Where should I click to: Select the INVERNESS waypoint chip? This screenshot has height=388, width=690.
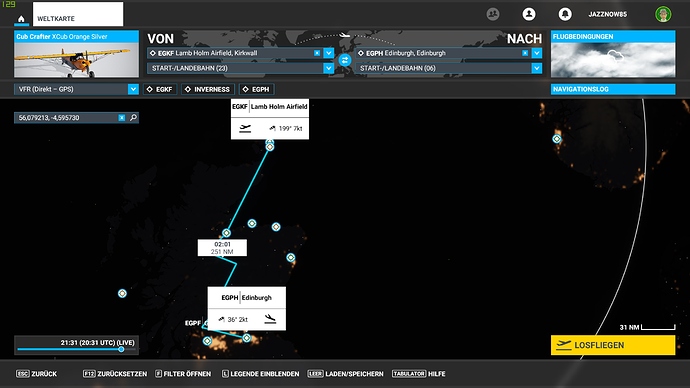pos(208,89)
